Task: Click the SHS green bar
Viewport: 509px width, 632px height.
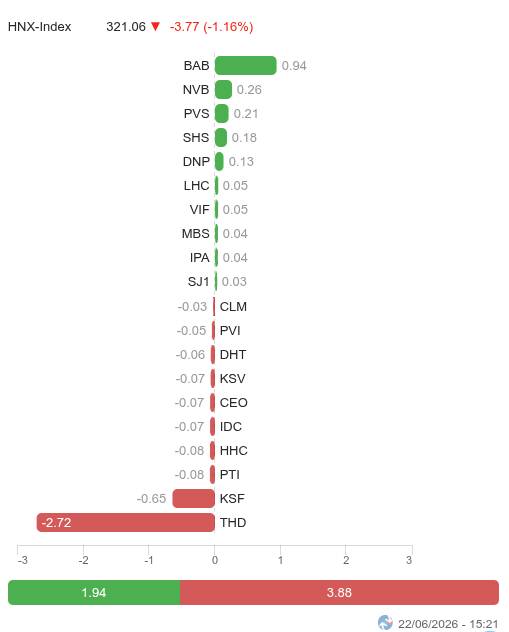Action: pos(220,137)
